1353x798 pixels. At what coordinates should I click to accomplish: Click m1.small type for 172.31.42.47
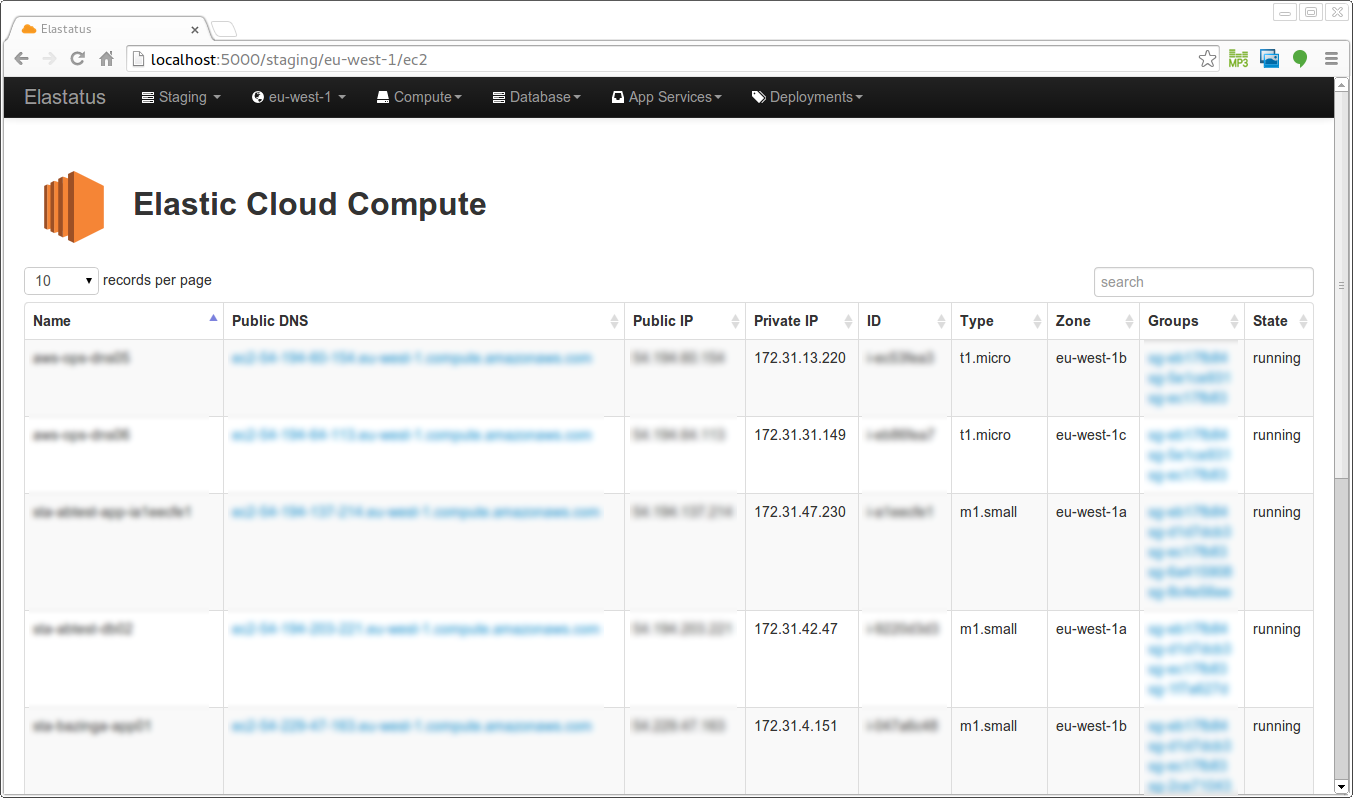[989, 629]
